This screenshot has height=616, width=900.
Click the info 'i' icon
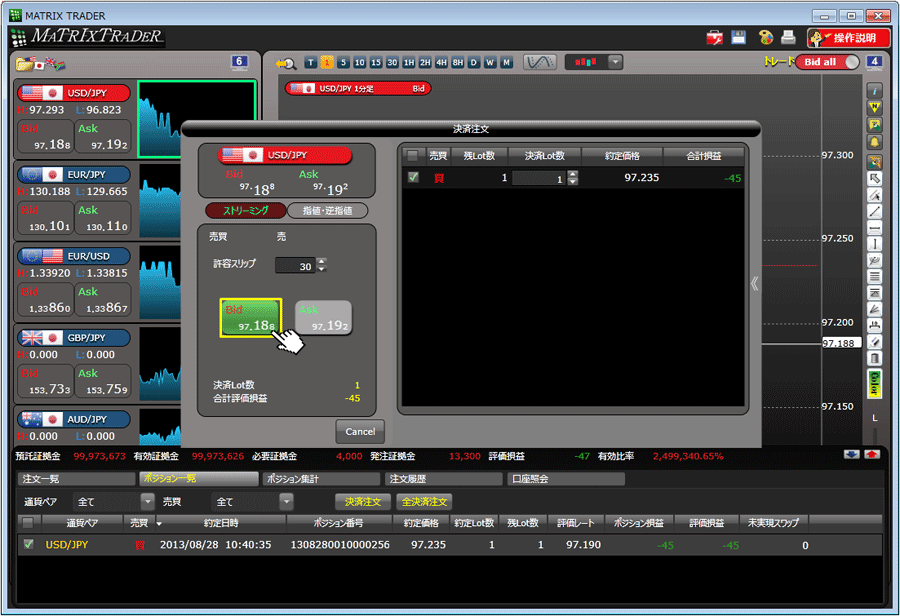874,91
